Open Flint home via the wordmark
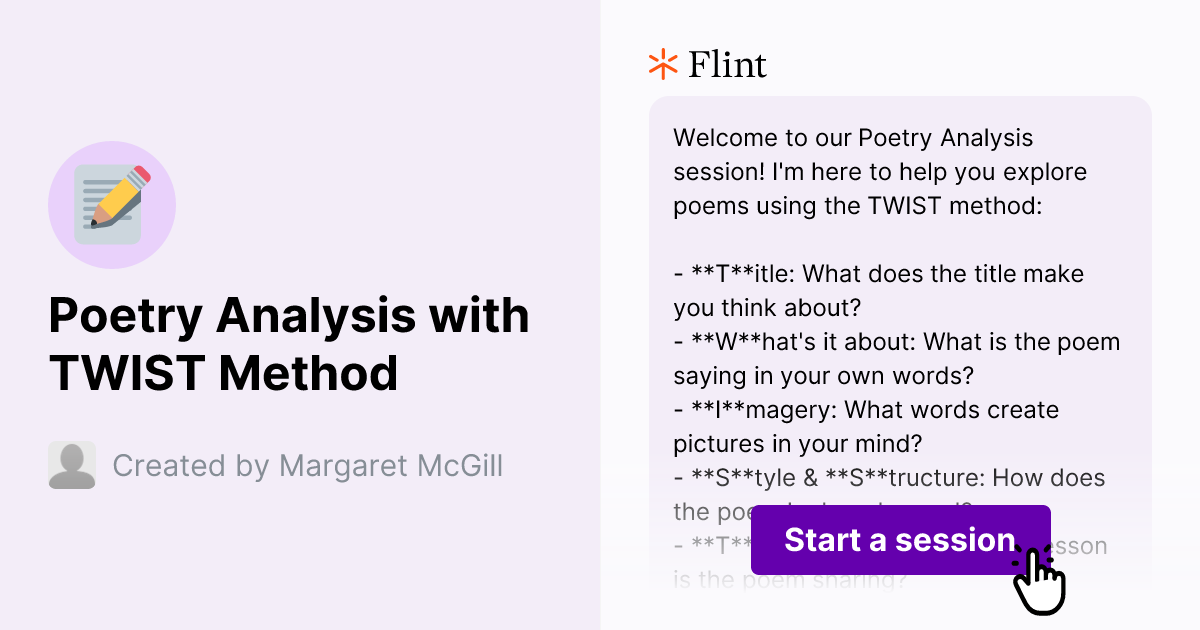 coord(727,64)
